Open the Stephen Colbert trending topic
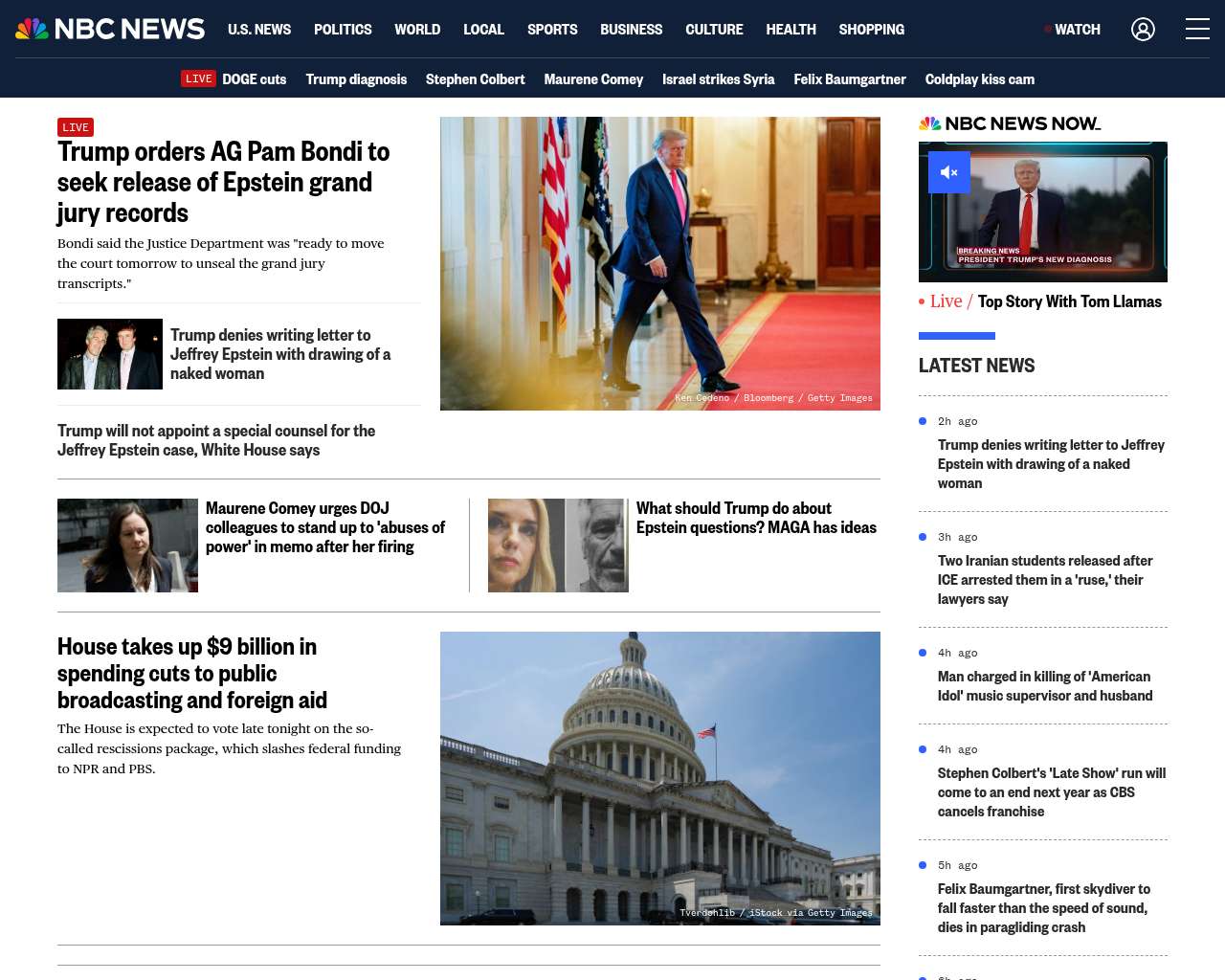Viewport: 1225px width, 980px height. tap(475, 79)
